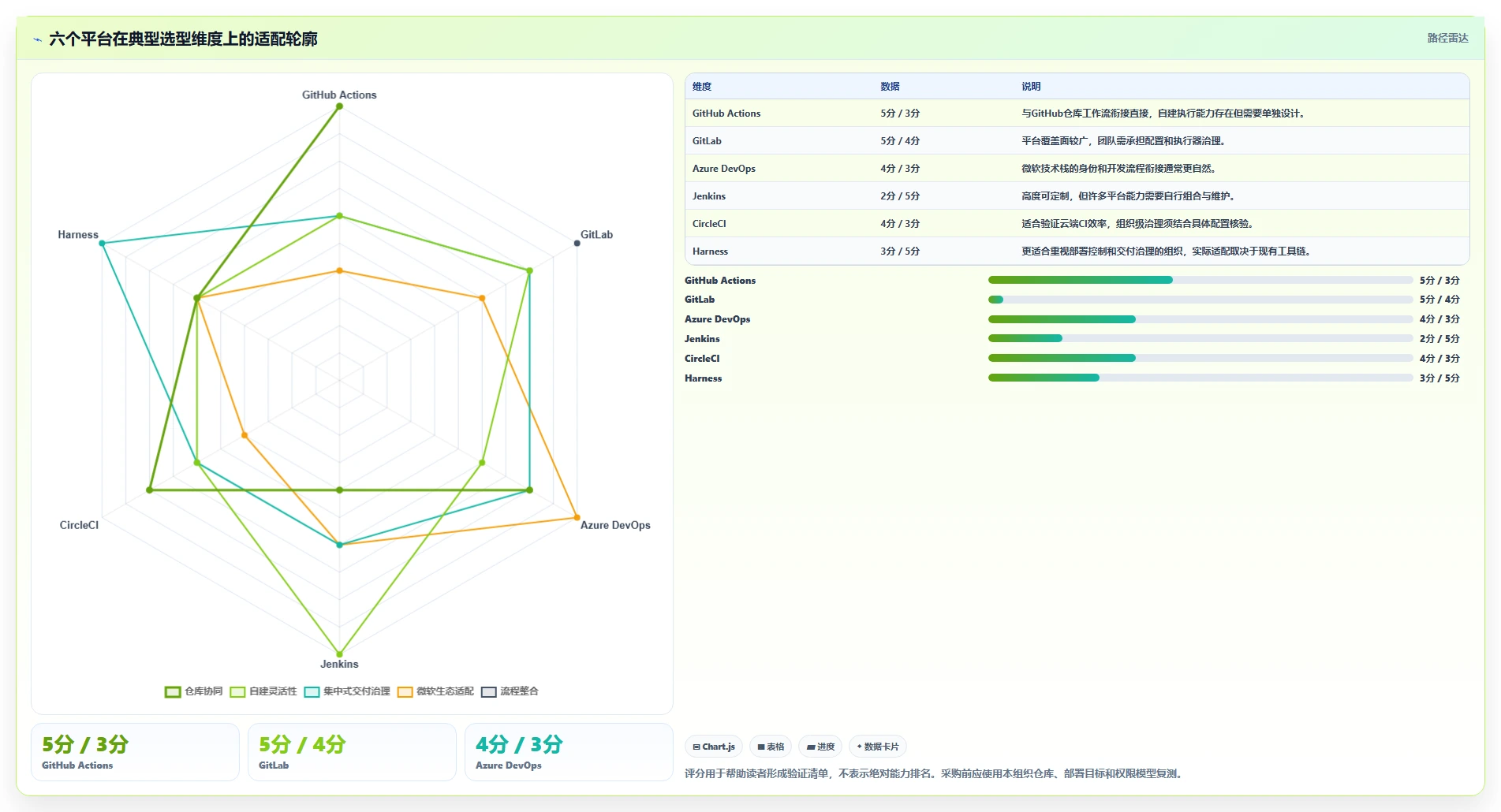This screenshot has height=812, width=1501.
Task: Click the CircleCI axis label on the radar chart
Action: pyautogui.click(x=79, y=525)
